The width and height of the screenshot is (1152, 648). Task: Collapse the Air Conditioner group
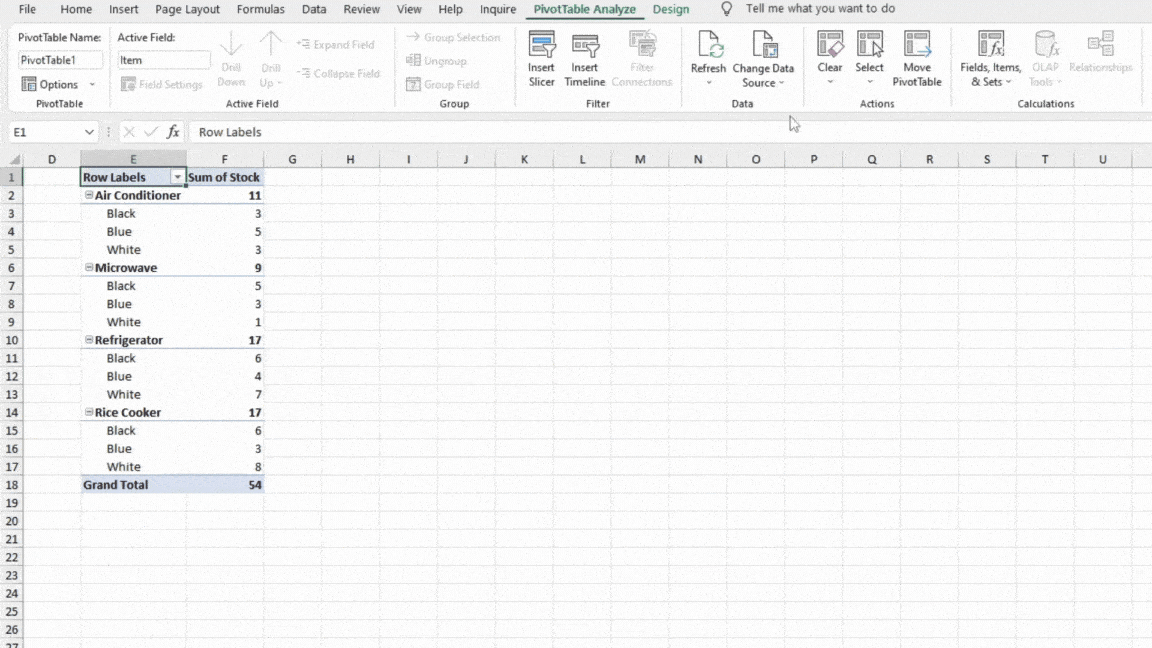[x=90, y=195]
